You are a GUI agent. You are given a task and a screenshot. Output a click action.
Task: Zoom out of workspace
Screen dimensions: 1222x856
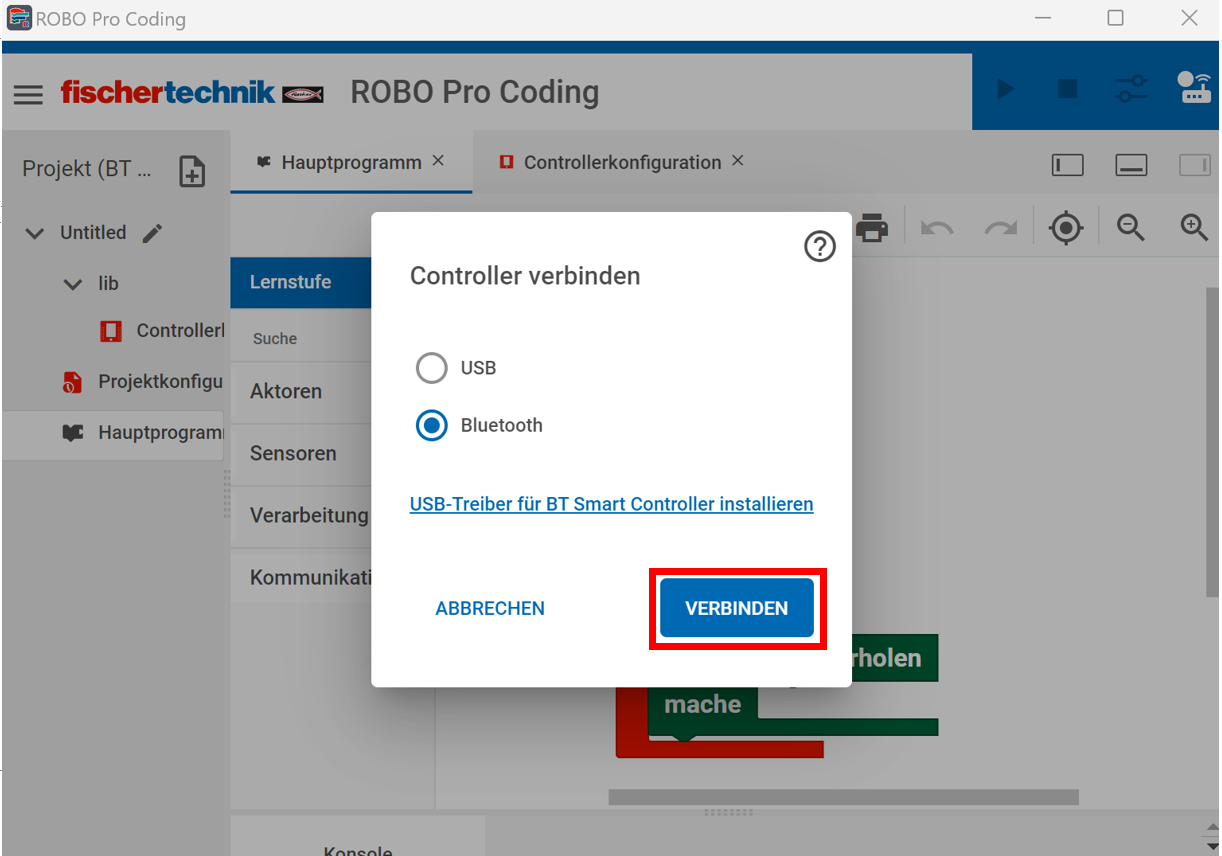pyautogui.click(x=1131, y=227)
